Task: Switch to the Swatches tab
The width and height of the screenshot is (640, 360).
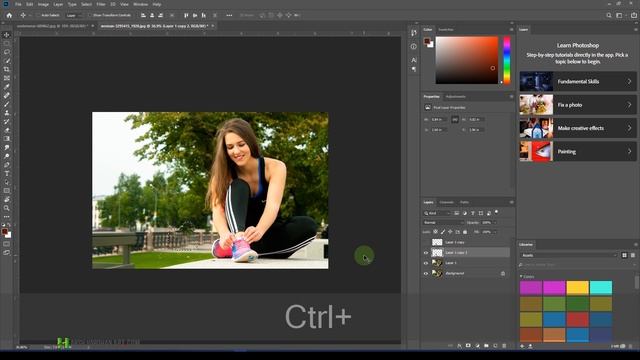Action: (446, 29)
